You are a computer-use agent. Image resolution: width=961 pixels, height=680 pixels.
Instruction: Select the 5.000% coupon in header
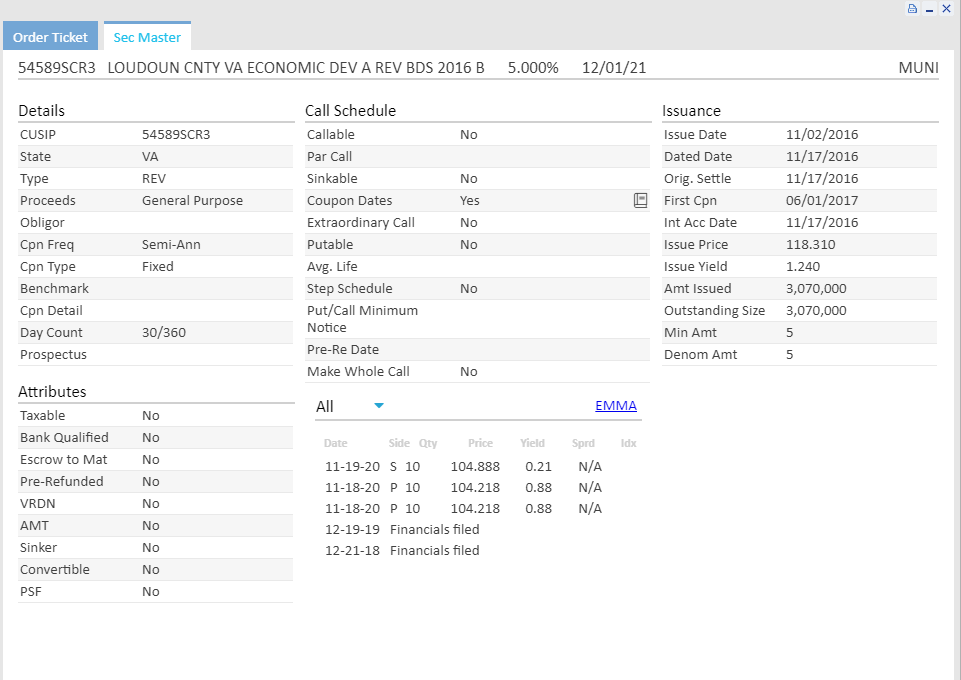click(533, 67)
